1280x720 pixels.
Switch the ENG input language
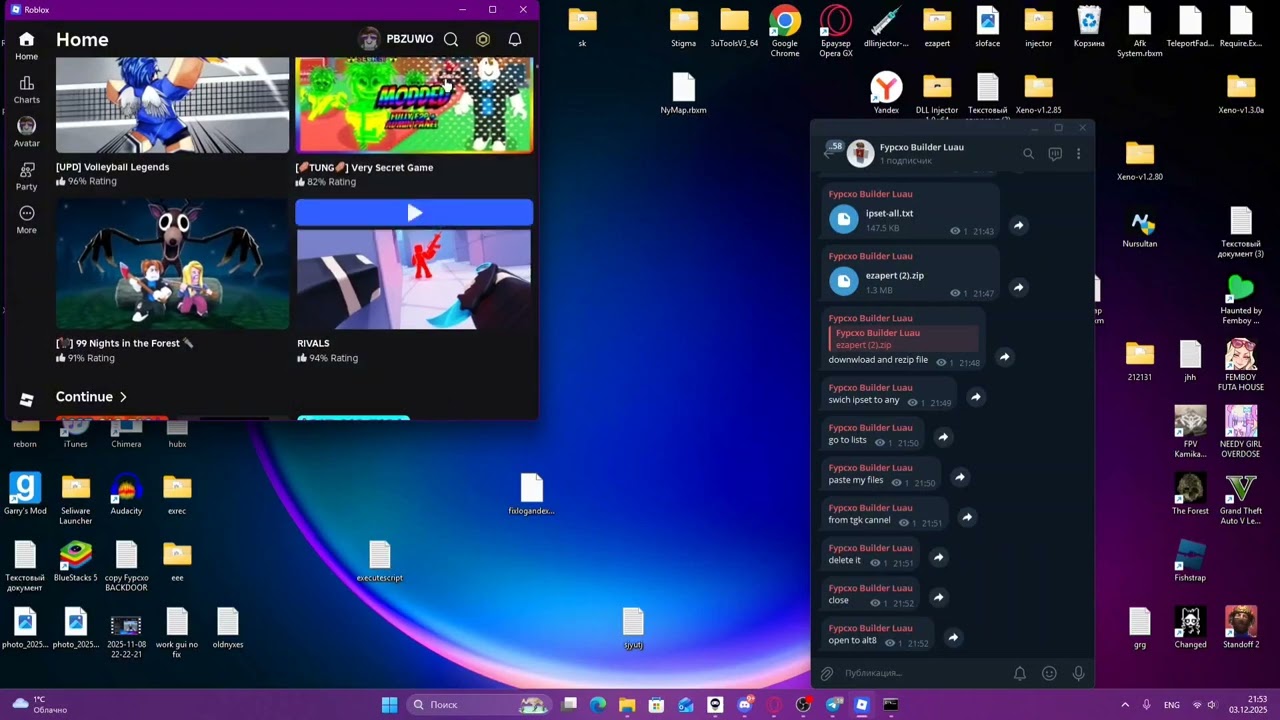[1171, 705]
